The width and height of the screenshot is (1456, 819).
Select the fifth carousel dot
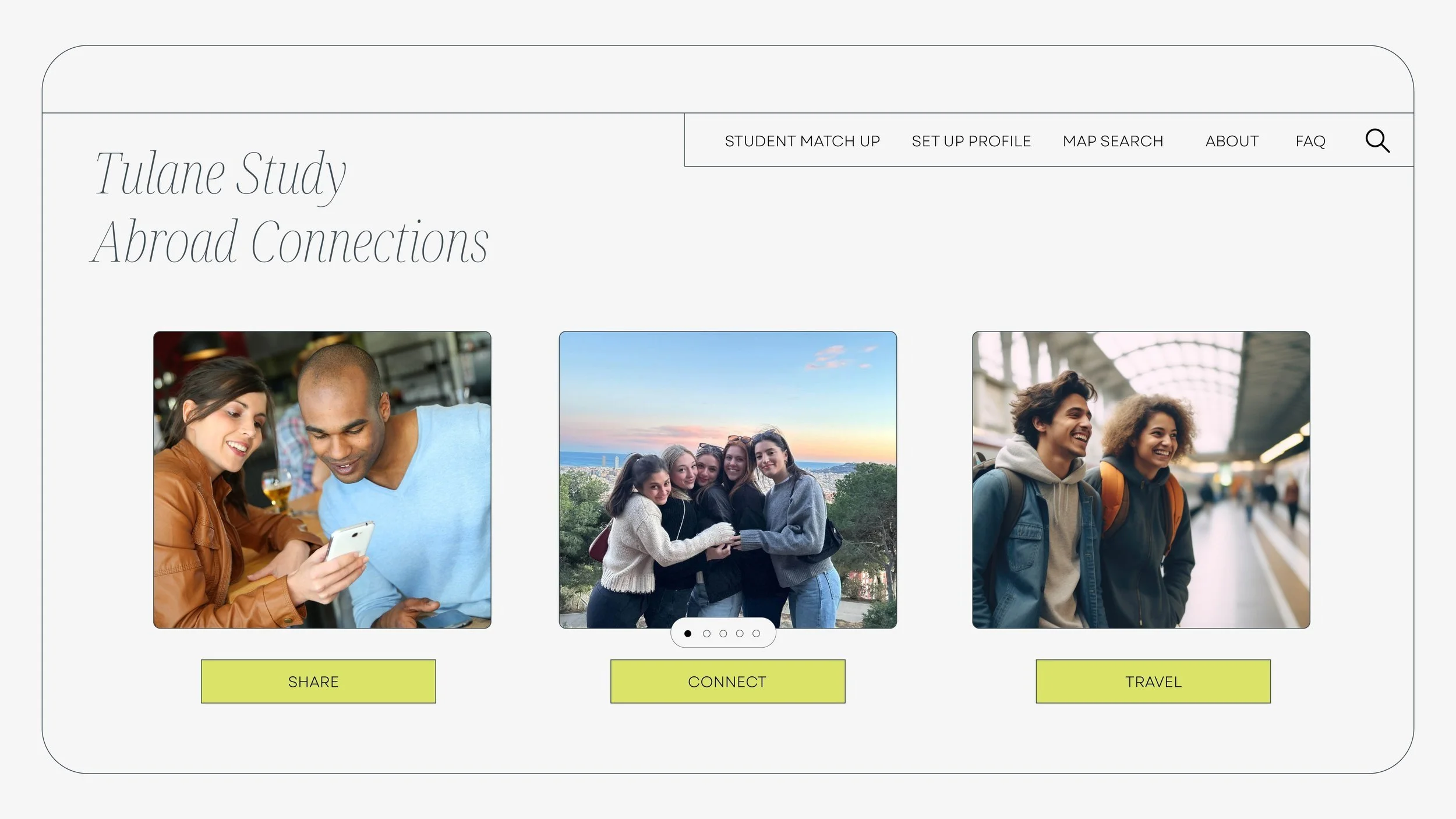pos(756,633)
